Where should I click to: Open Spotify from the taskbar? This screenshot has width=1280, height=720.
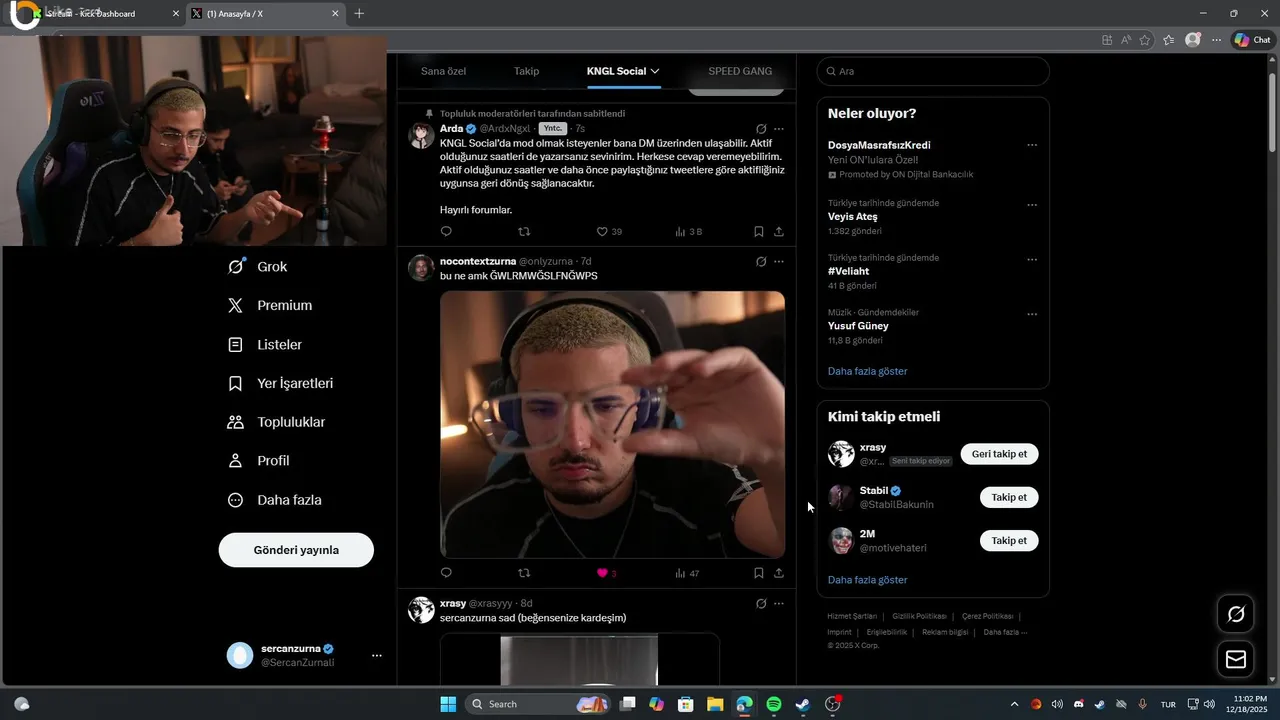pyautogui.click(x=773, y=704)
